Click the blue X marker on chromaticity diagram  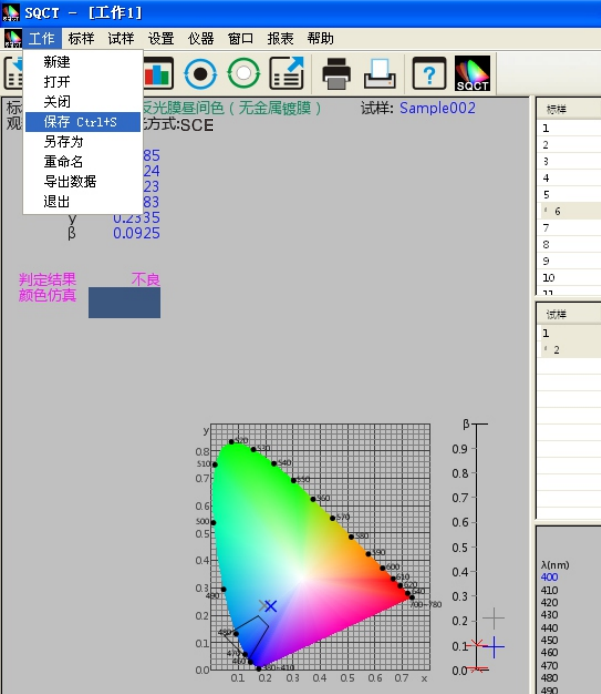pyautogui.click(x=270, y=606)
